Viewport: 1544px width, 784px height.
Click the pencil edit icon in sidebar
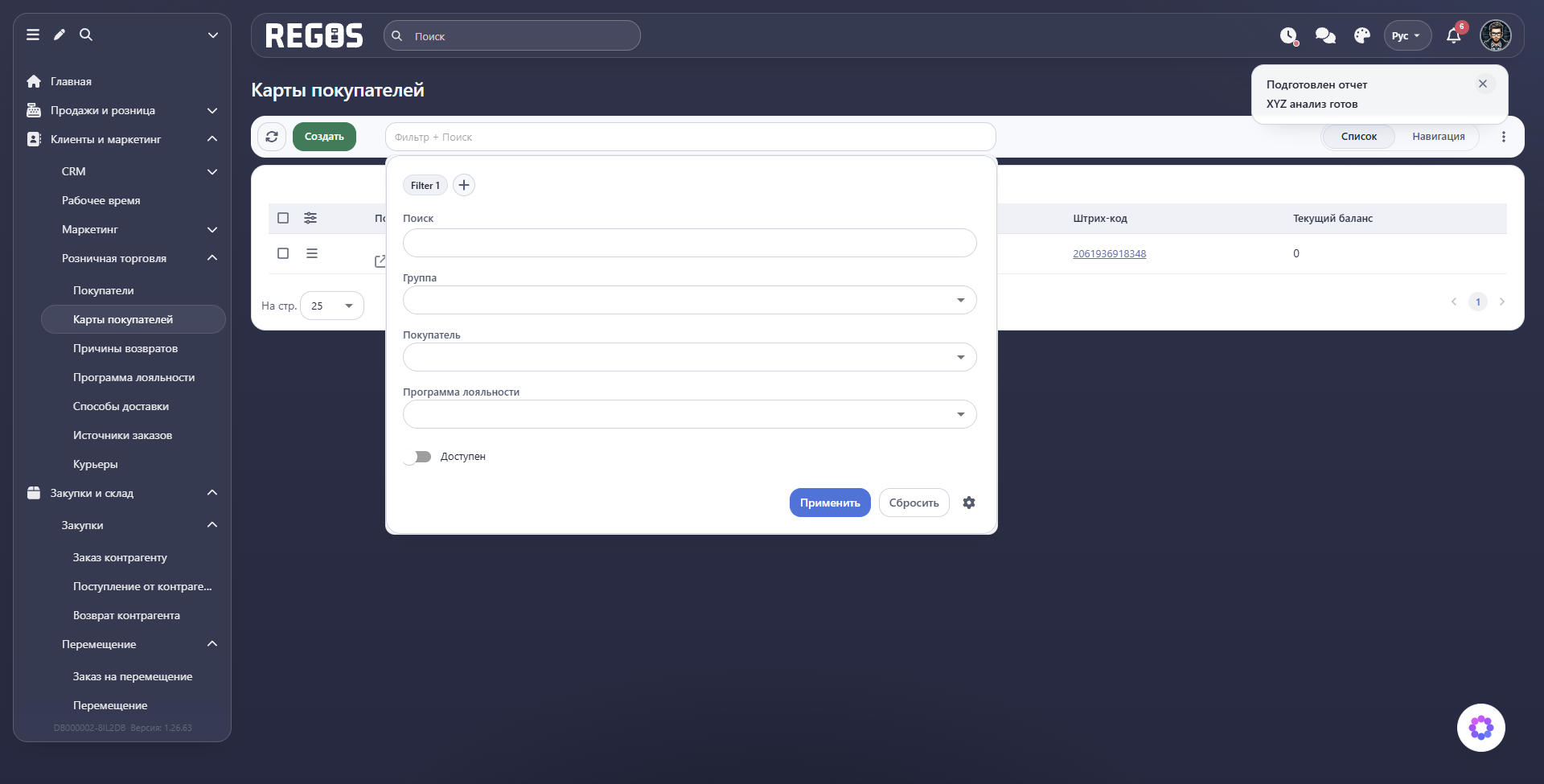tap(60, 35)
